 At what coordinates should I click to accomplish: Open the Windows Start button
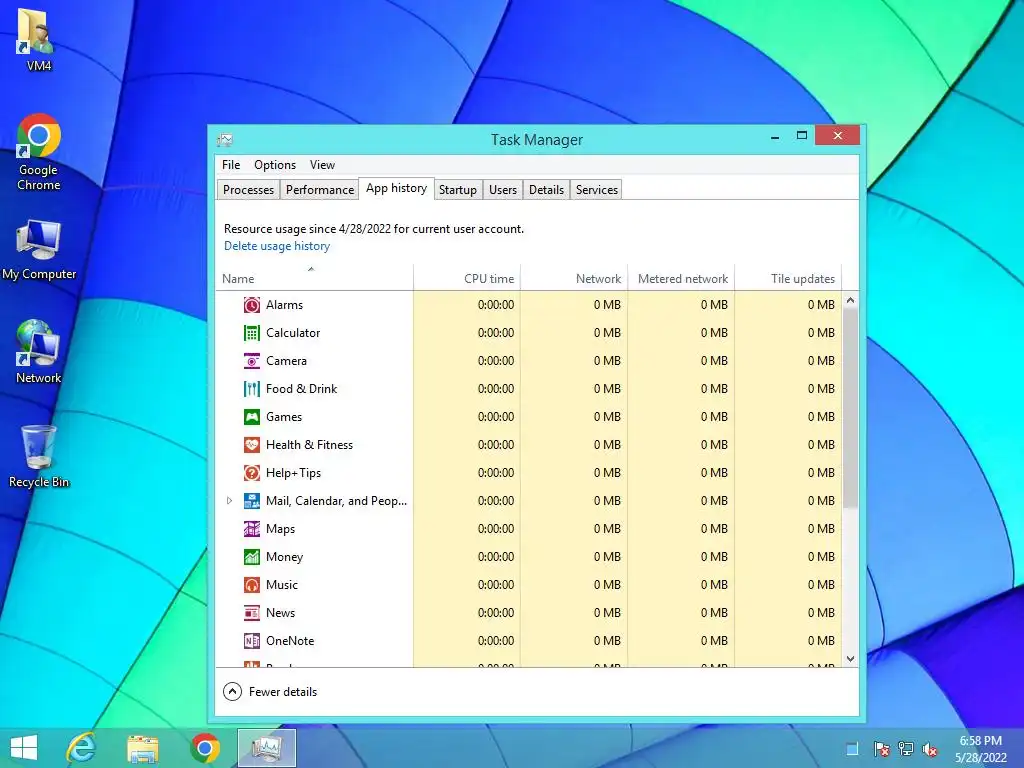[x=24, y=748]
